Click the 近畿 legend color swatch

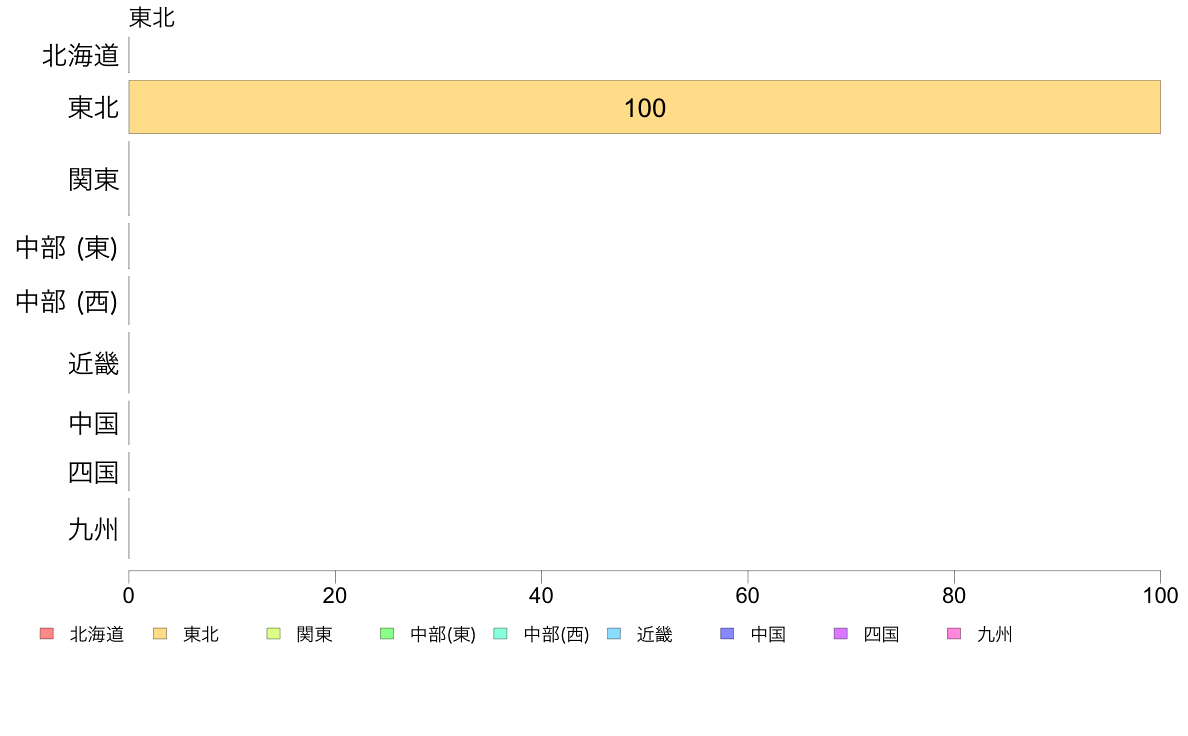tap(614, 634)
